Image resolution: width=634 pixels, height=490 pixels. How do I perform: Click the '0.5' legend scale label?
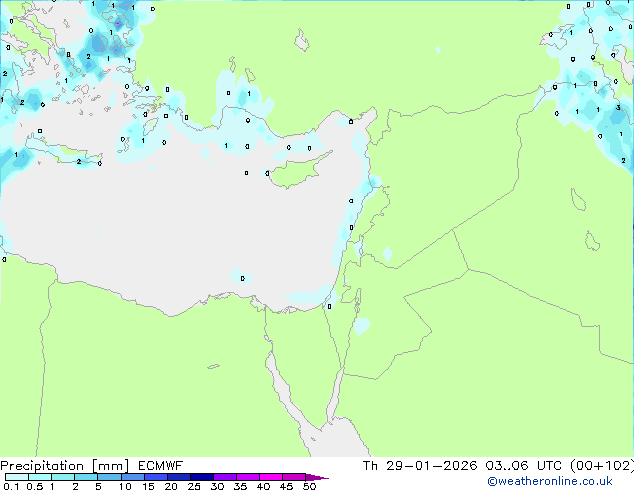(35, 486)
